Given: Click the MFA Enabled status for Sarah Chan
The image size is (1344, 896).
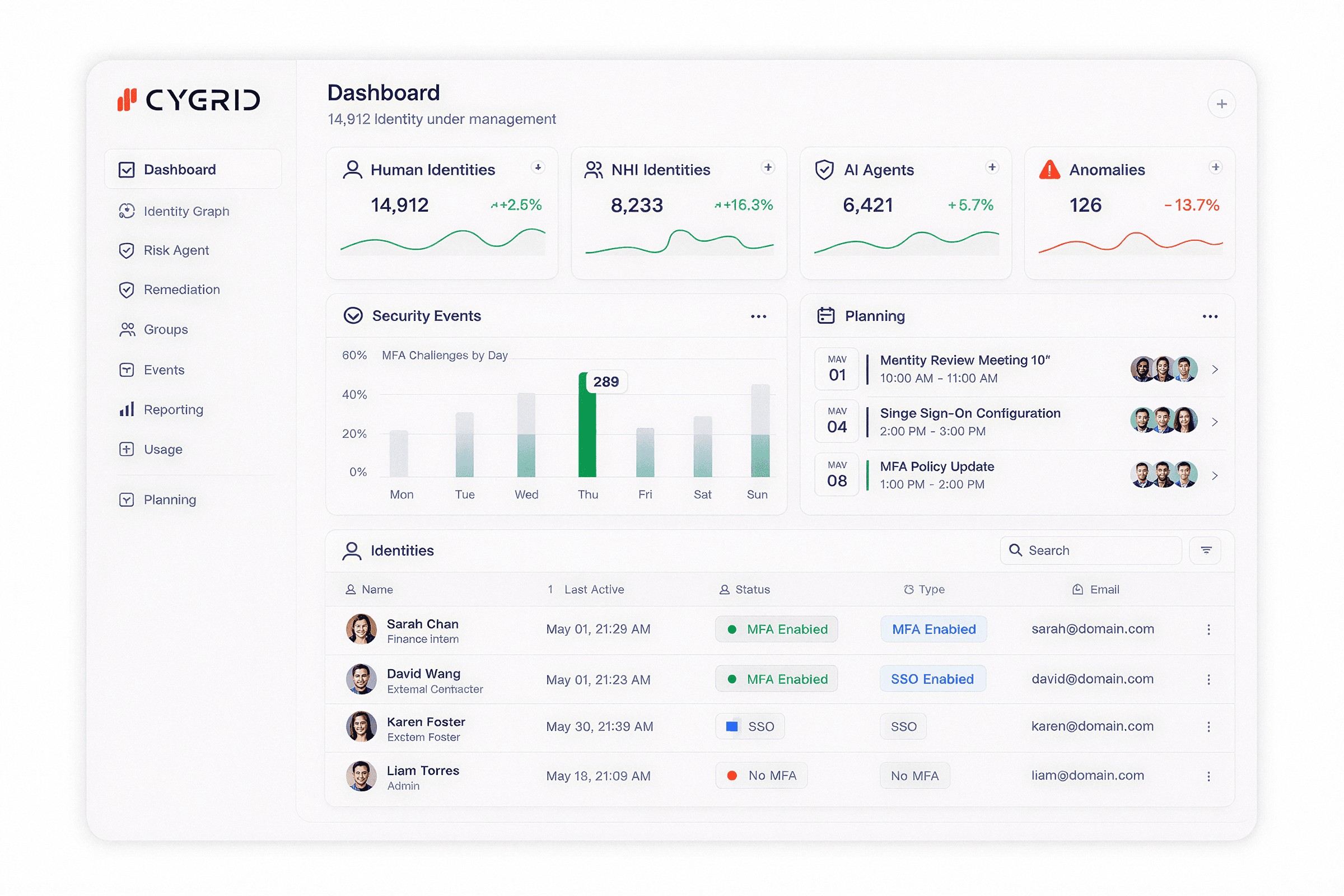Looking at the screenshot, I should click(776, 629).
